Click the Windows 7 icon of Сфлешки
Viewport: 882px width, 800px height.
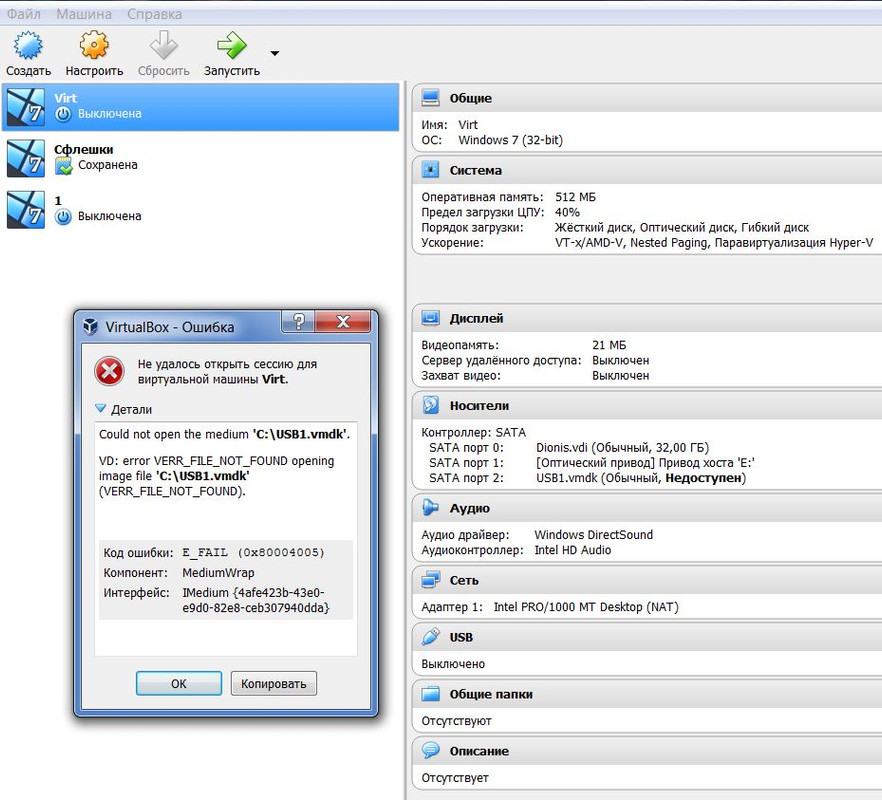tap(26, 158)
